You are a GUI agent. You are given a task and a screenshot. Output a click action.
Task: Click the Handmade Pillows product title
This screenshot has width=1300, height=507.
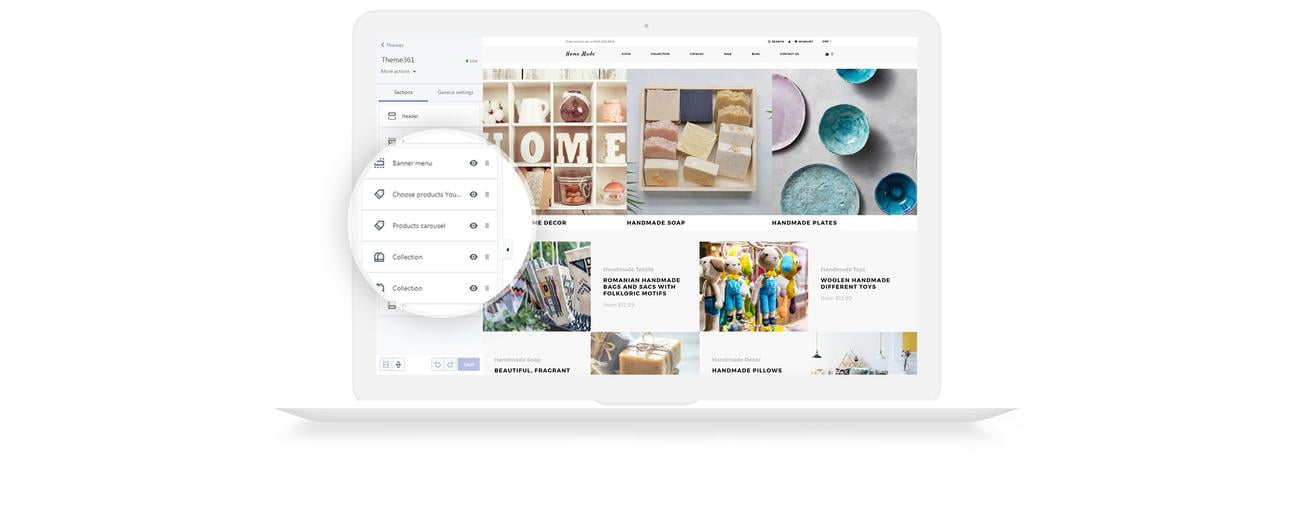click(747, 371)
